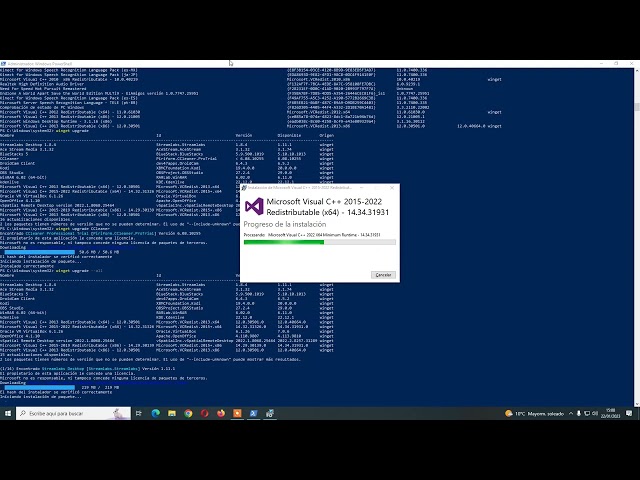The height and width of the screenshot is (480, 640).
Task: Maximize the PowerShell window
Action: pos(616,64)
